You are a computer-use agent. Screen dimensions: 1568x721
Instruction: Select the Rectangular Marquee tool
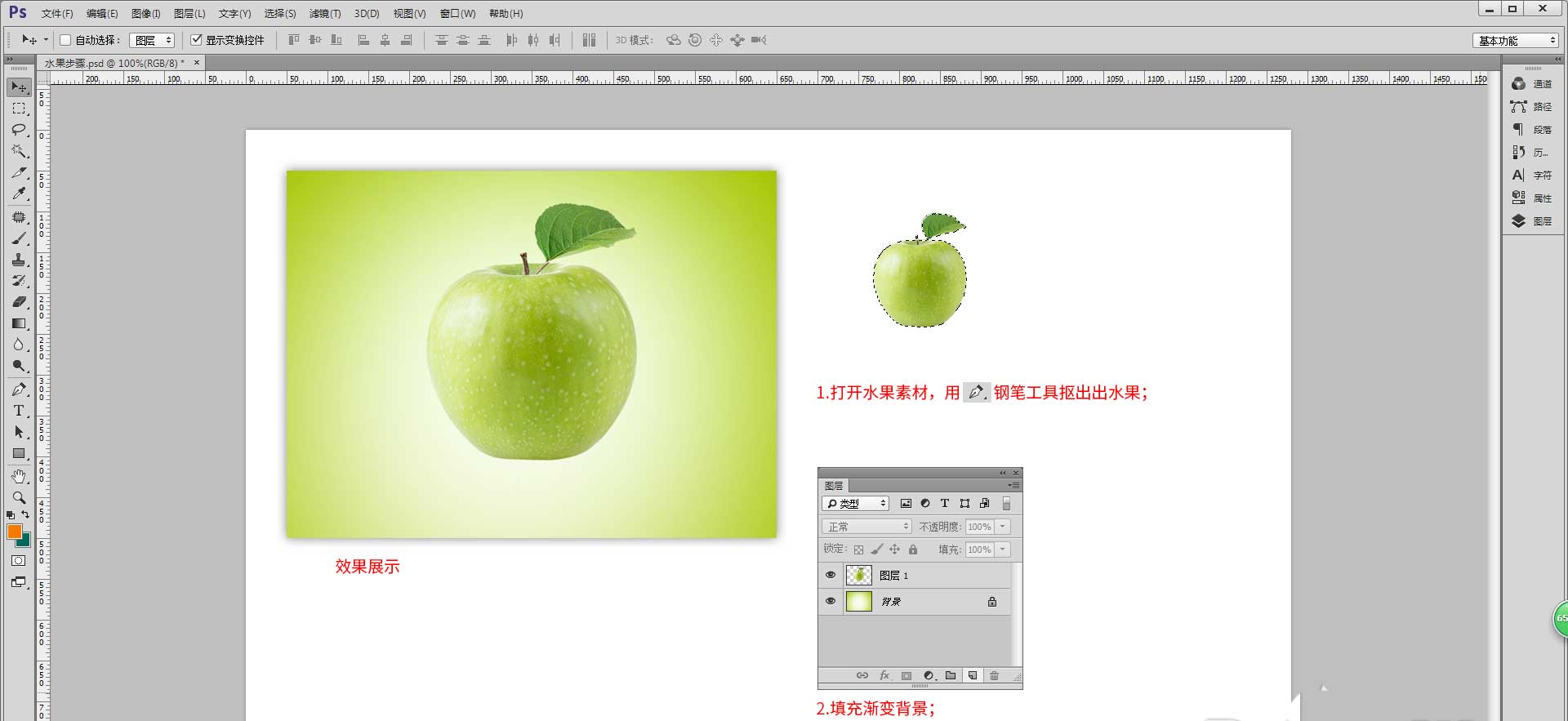click(19, 108)
